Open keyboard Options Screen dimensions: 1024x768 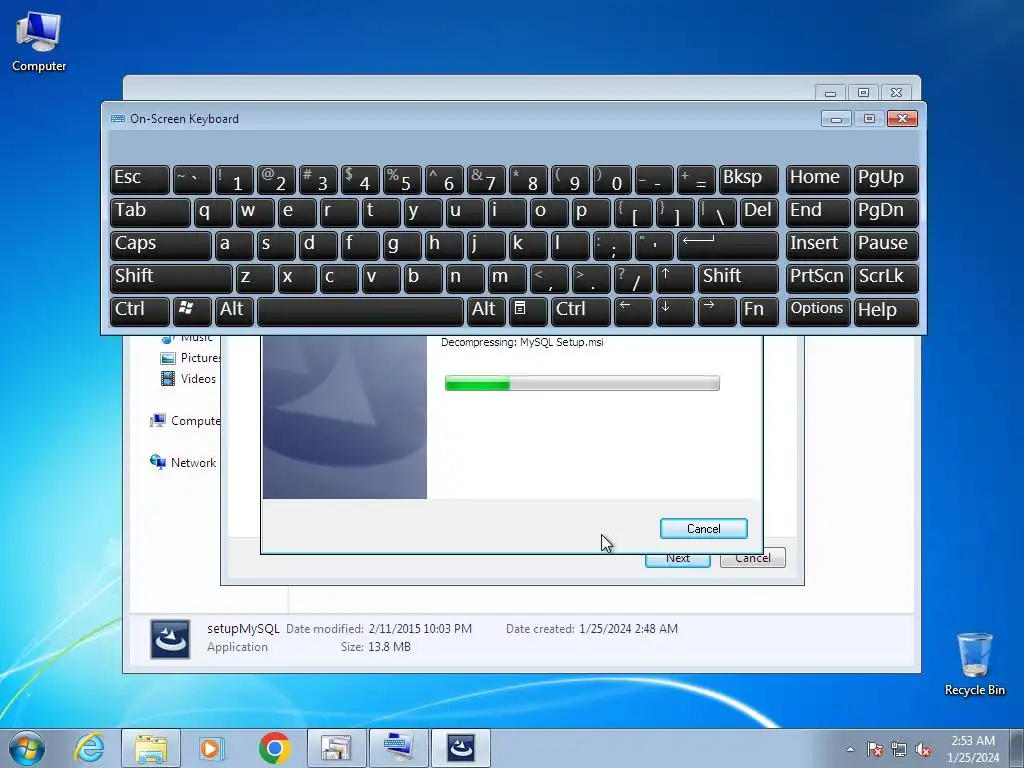click(x=818, y=311)
